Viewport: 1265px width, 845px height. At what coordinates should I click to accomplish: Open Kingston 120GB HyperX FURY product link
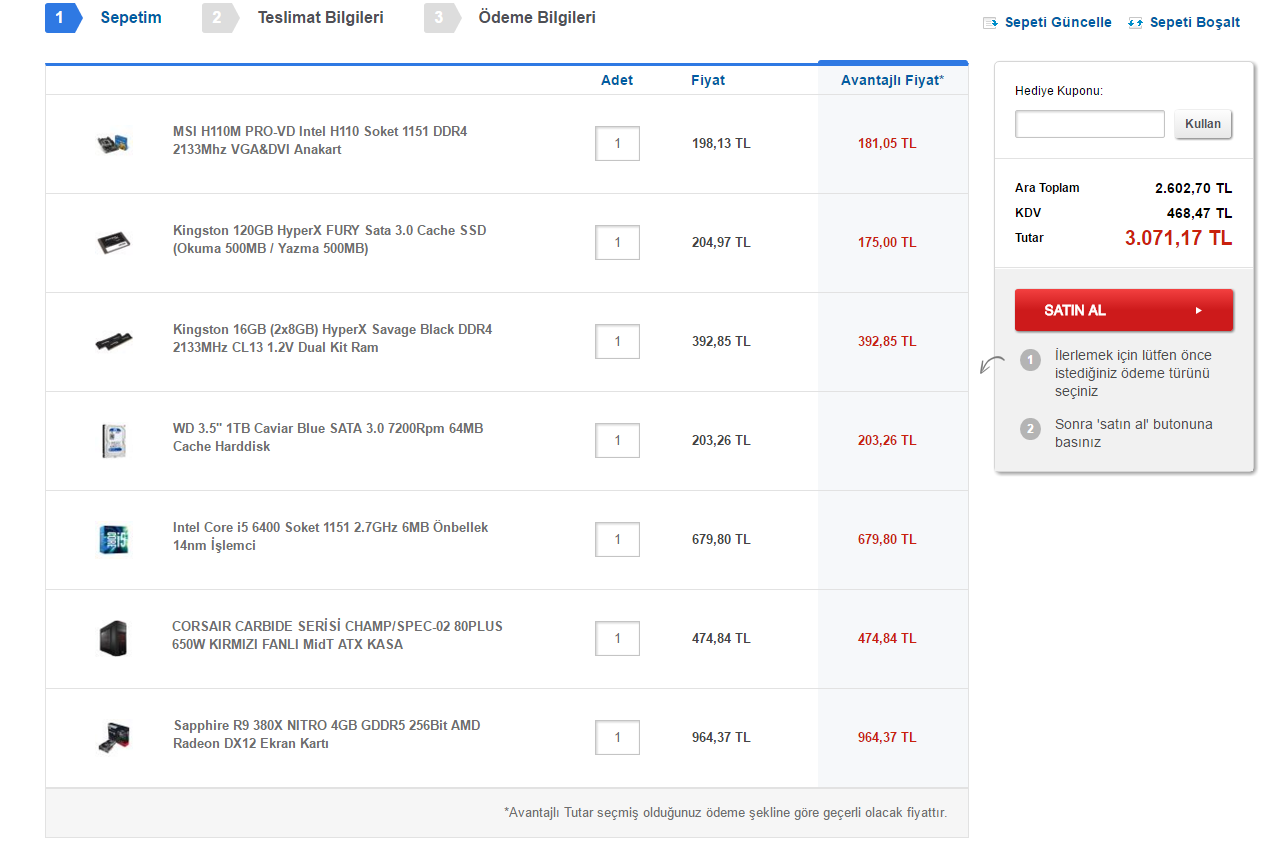330,239
